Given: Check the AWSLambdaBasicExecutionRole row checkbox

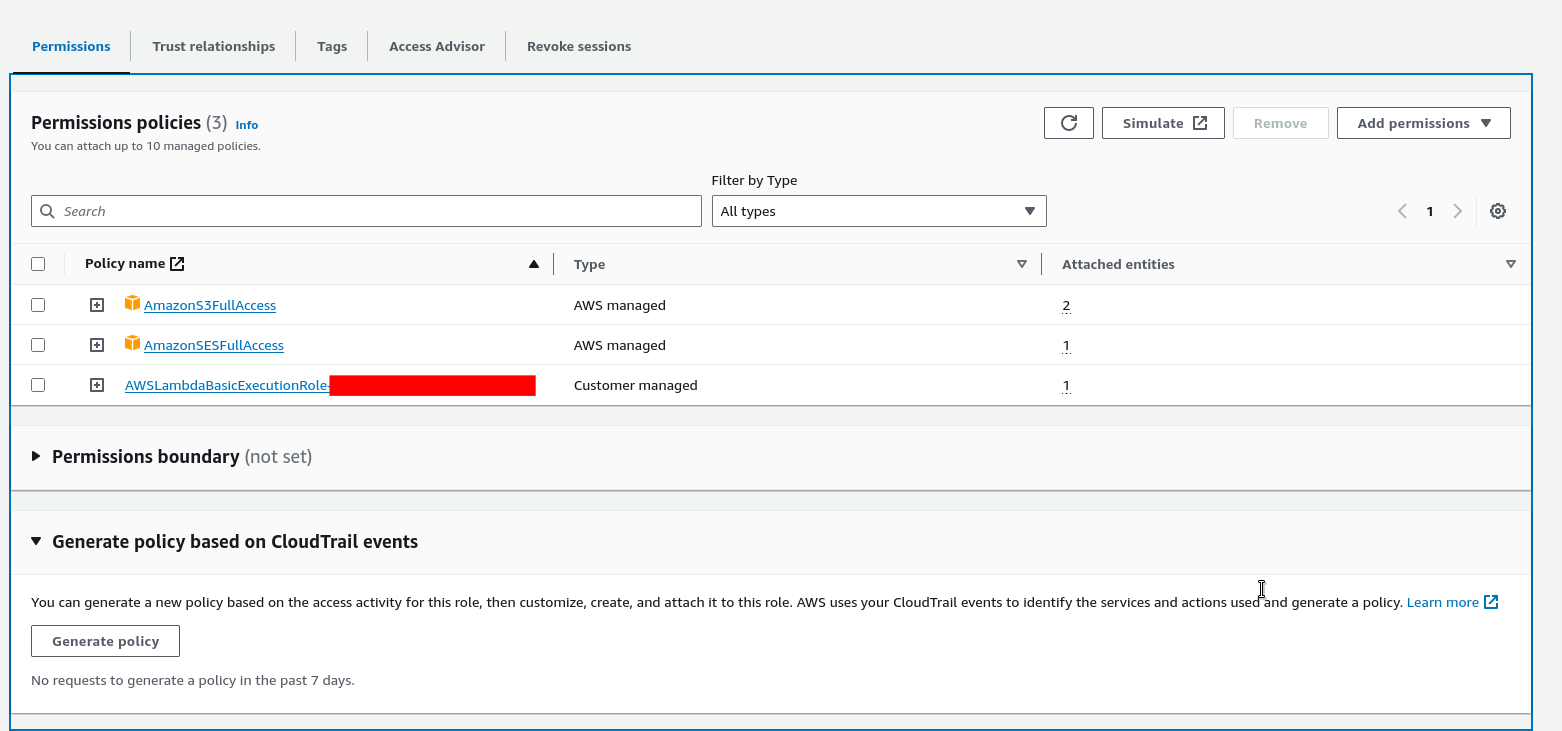Looking at the screenshot, I should click(38, 385).
